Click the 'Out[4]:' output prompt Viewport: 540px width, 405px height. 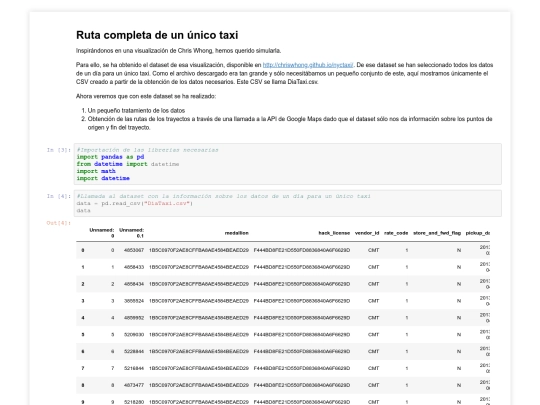(59, 223)
